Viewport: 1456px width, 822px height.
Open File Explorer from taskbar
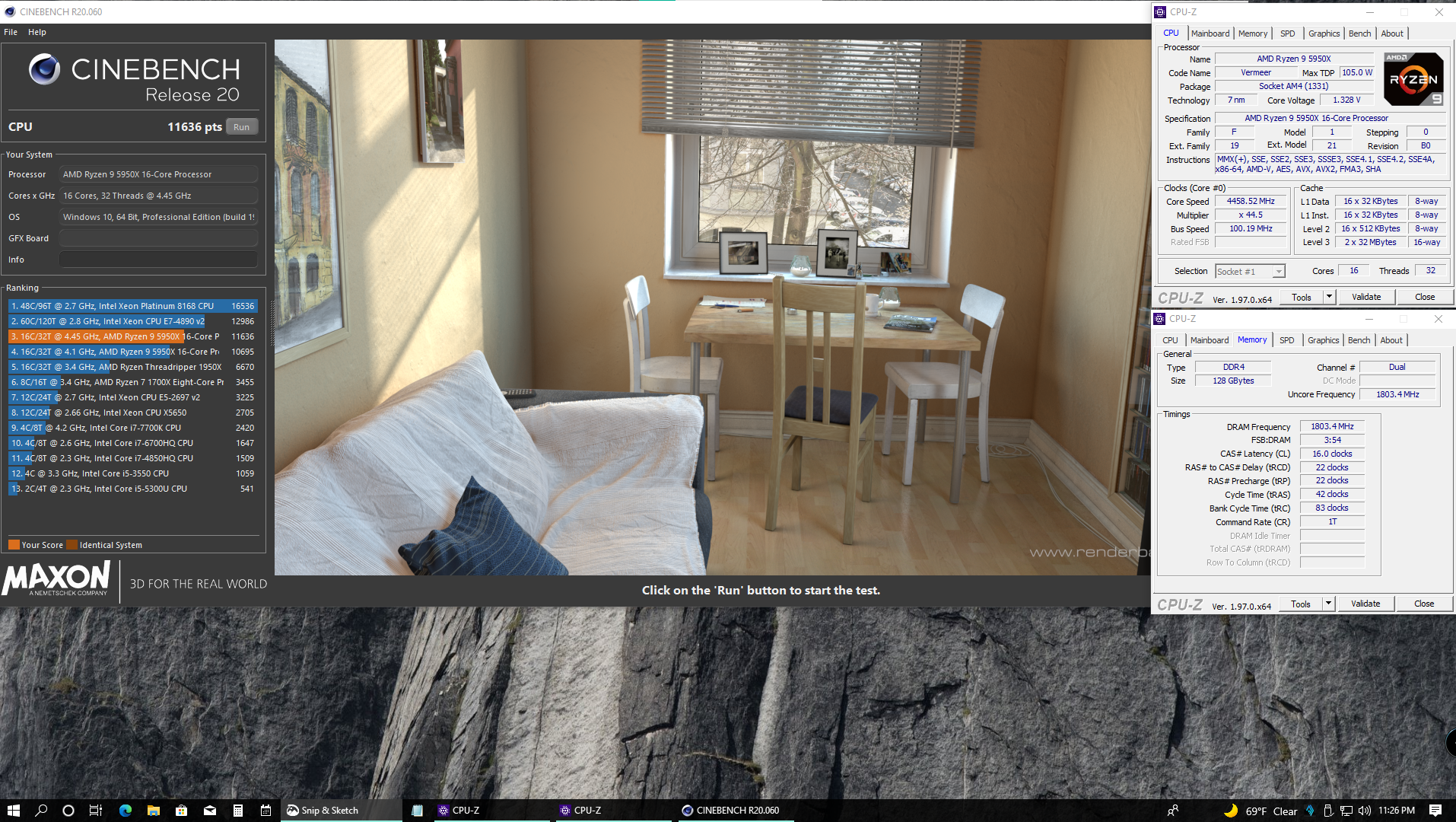pyautogui.click(x=153, y=811)
